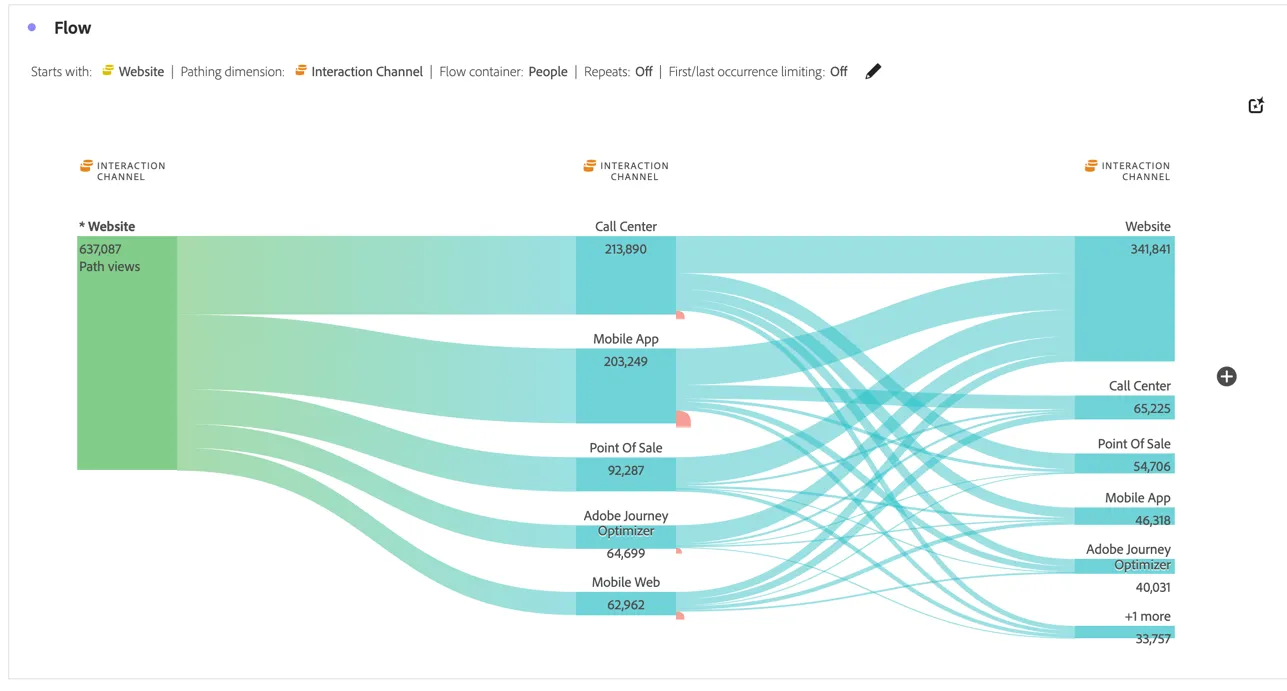Expand the '+1 more' node in last column
The width and height of the screenshot is (1287, 691).
(1125, 631)
